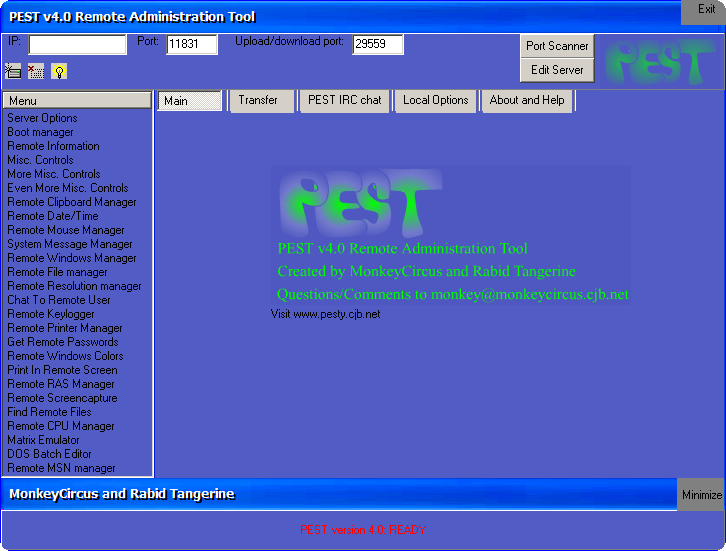This screenshot has width=726, height=551.
Task: Click the Visit www.pesty.cjb.net link
Action: coord(325,314)
